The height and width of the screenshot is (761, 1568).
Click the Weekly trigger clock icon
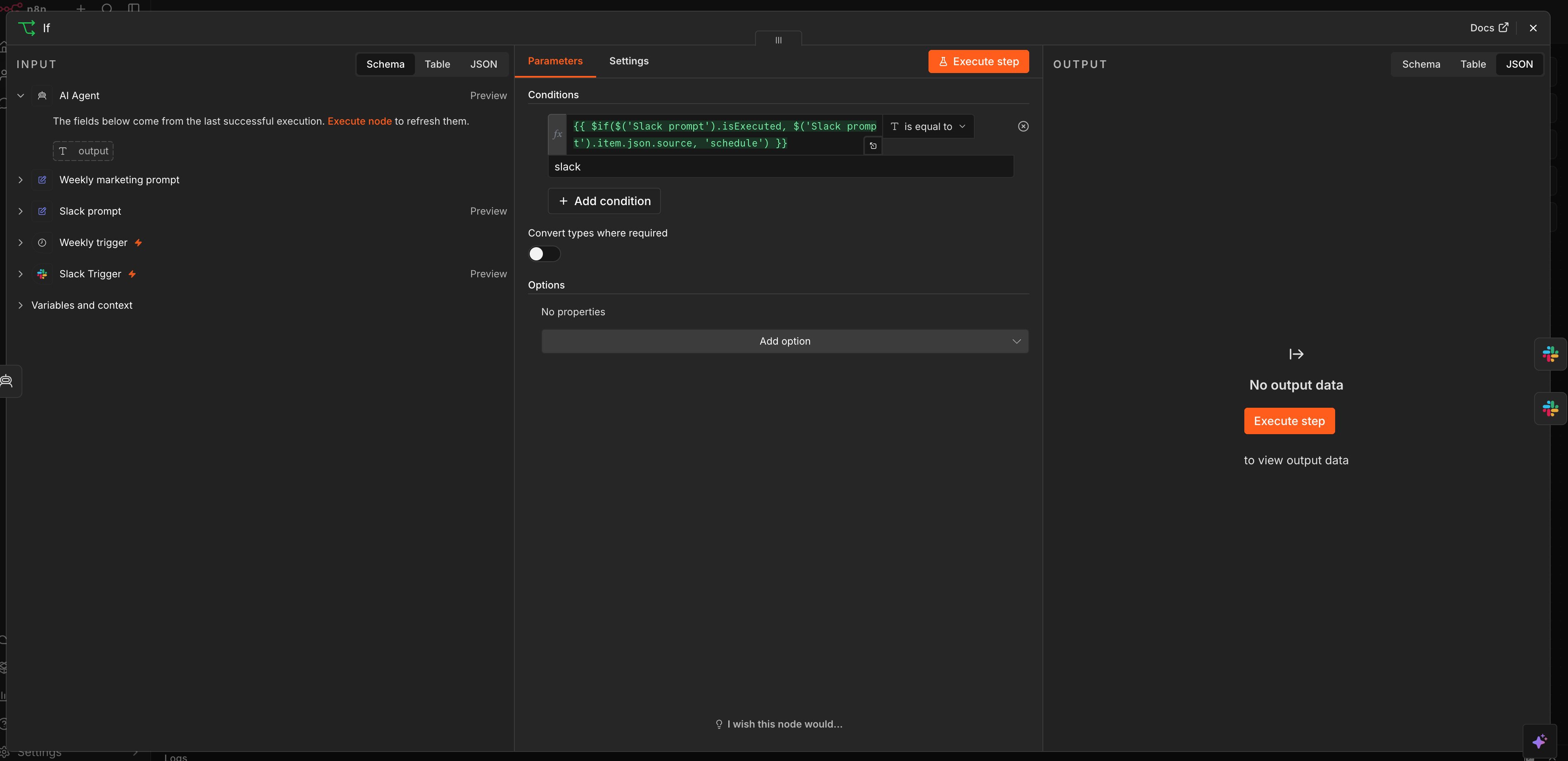tap(42, 243)
